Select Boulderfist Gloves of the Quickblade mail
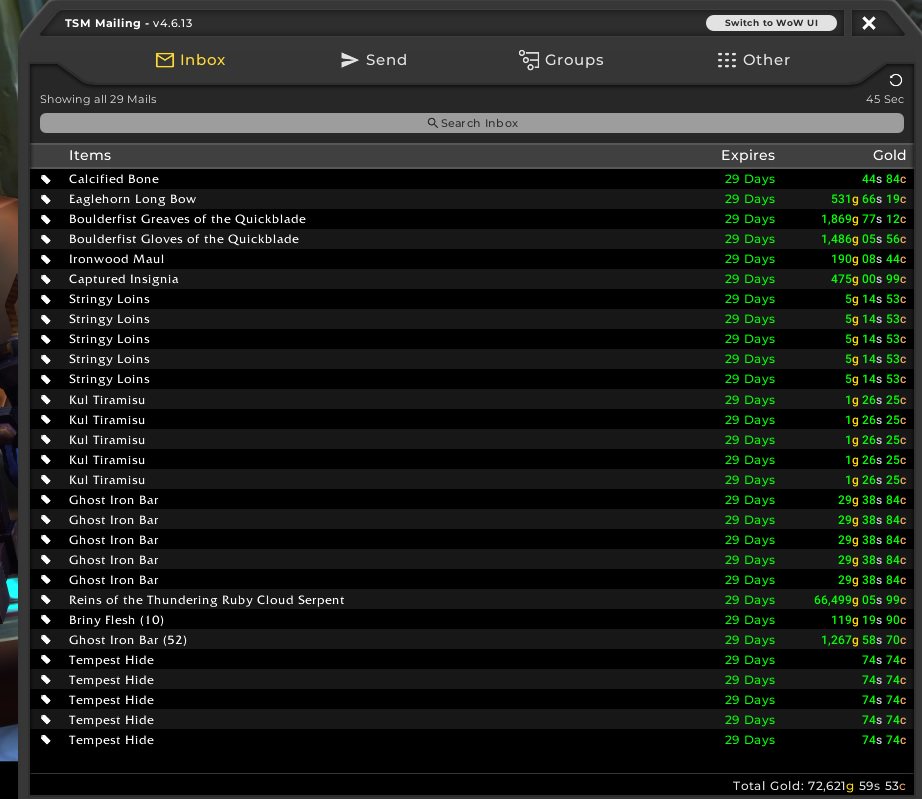 coord(183,239)
